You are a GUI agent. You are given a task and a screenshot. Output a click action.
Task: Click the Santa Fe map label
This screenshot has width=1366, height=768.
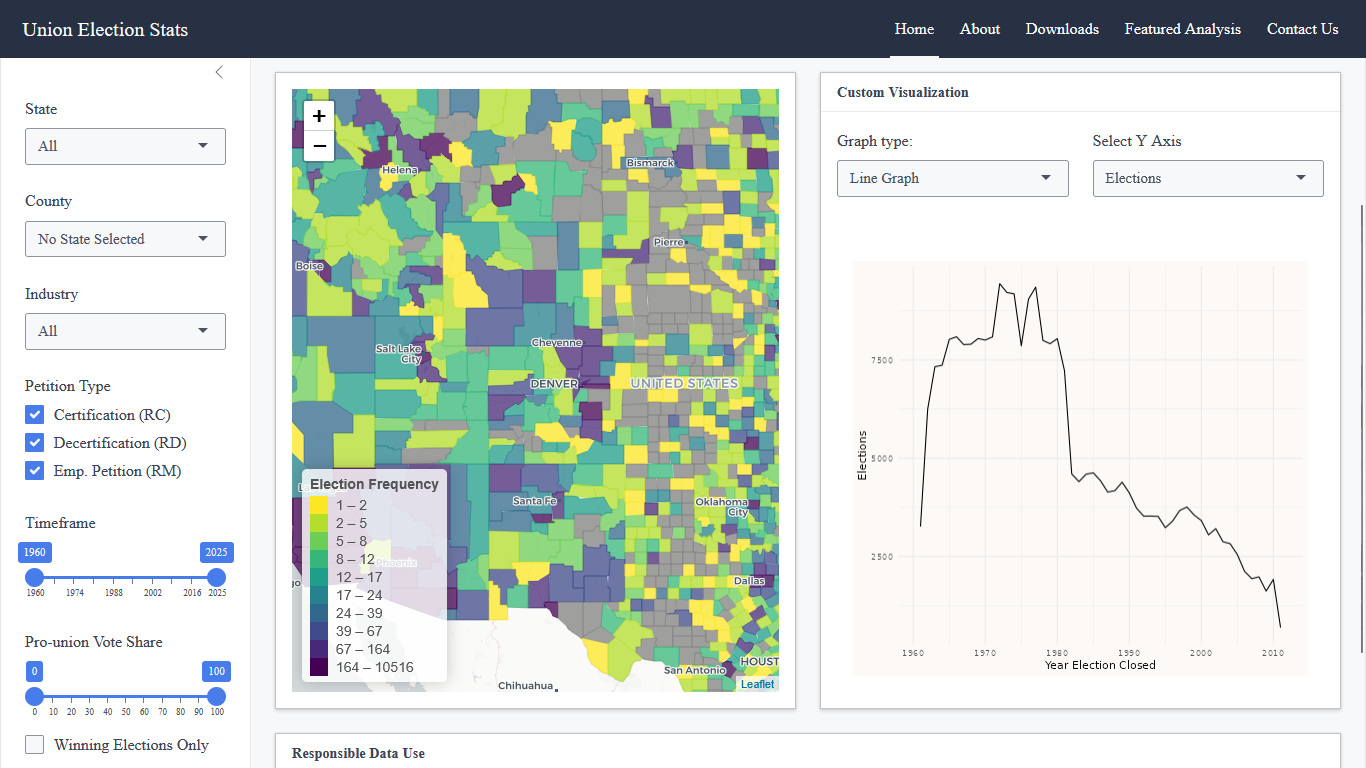click(x=535, y=501)
